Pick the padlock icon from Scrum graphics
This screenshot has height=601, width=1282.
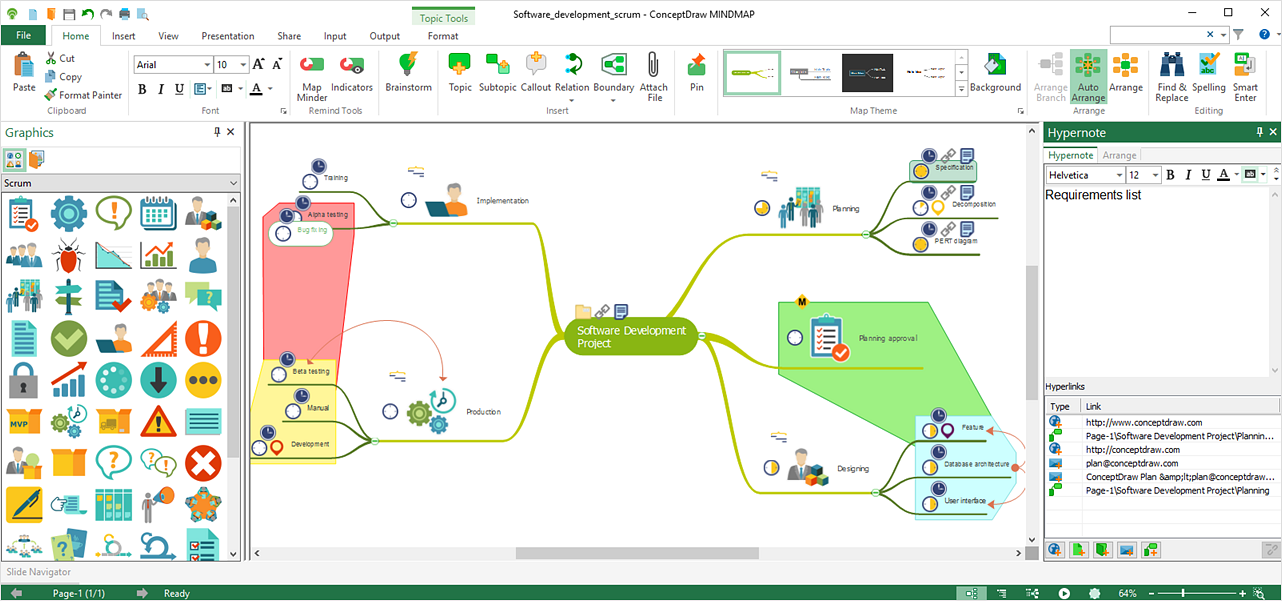point(24,380)
